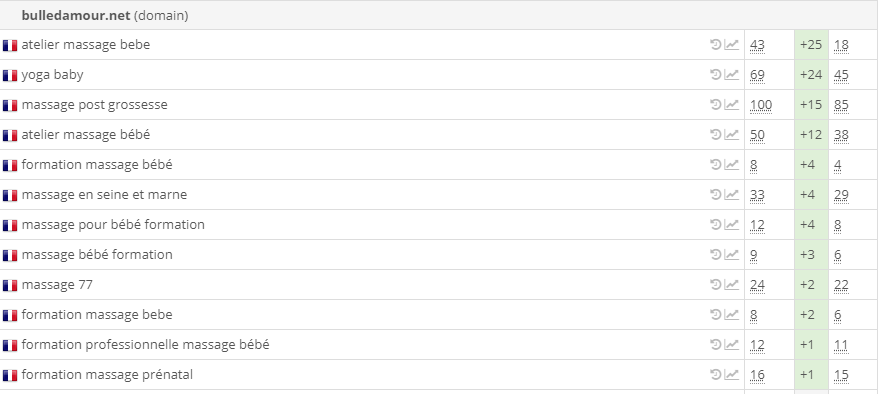Click position 16 for formation massage prénatal

coord(757,375)
